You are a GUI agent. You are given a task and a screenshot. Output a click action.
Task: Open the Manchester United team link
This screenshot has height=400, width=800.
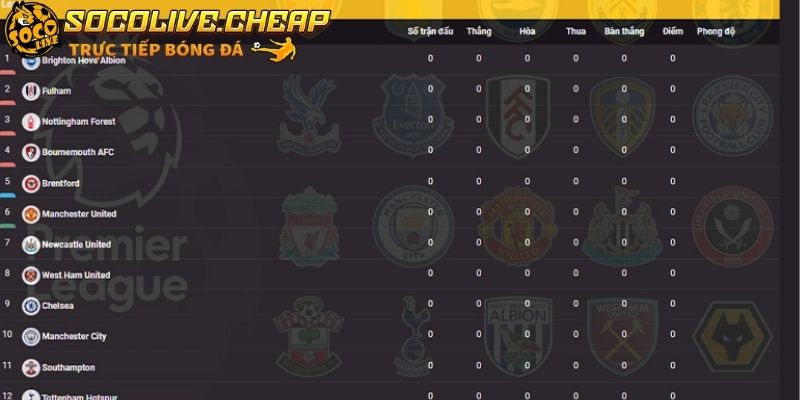79,214
